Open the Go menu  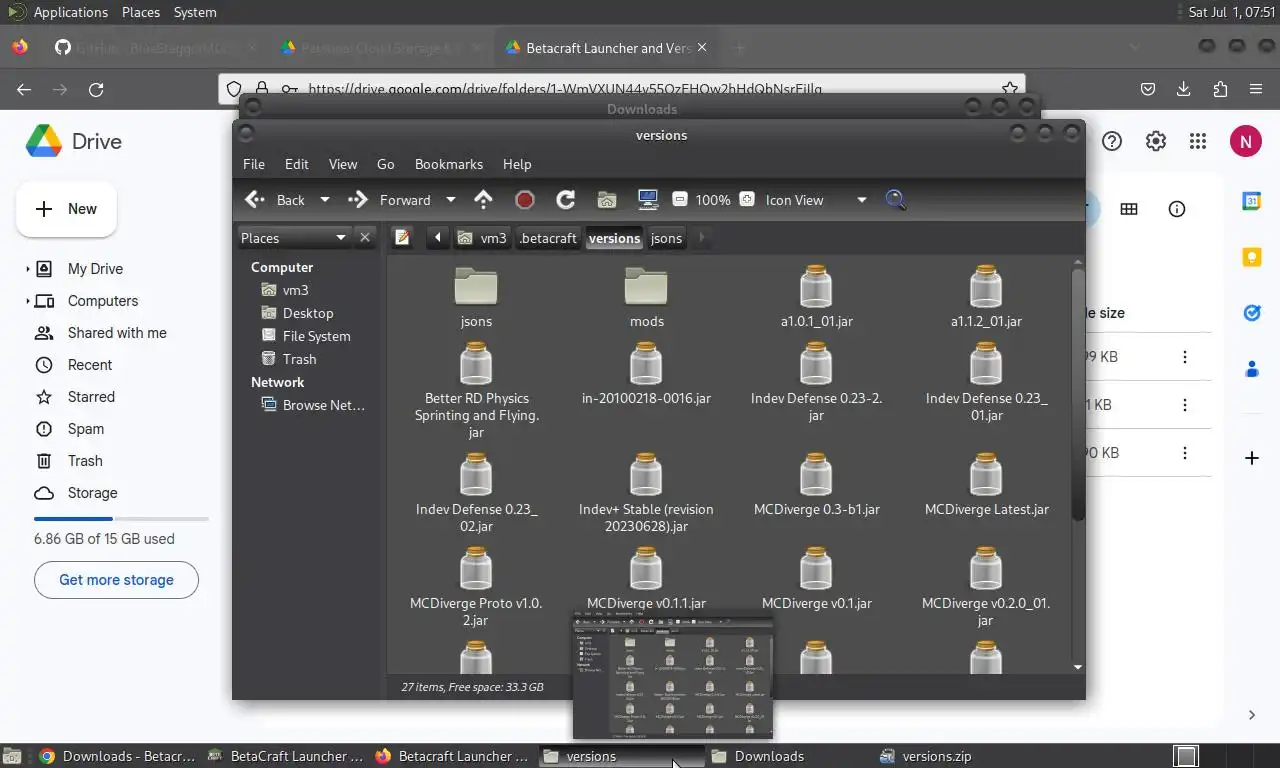pyautogui.click(x=386, y=164)
